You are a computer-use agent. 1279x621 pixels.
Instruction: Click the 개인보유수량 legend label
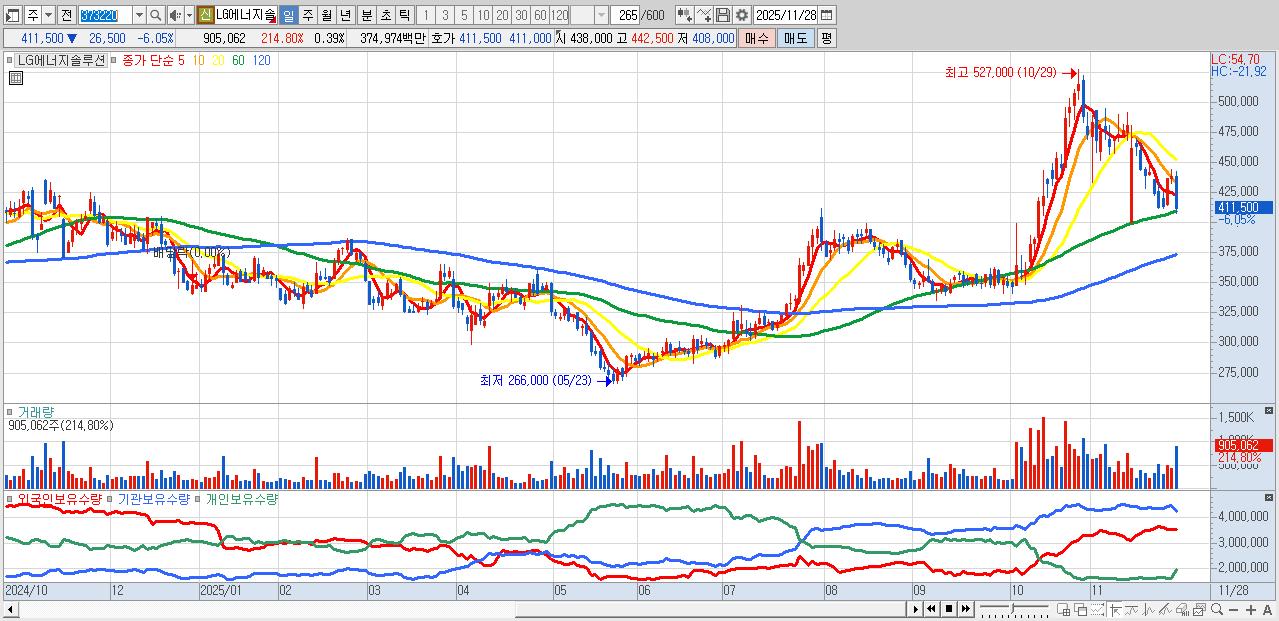[x=241, y=497]
